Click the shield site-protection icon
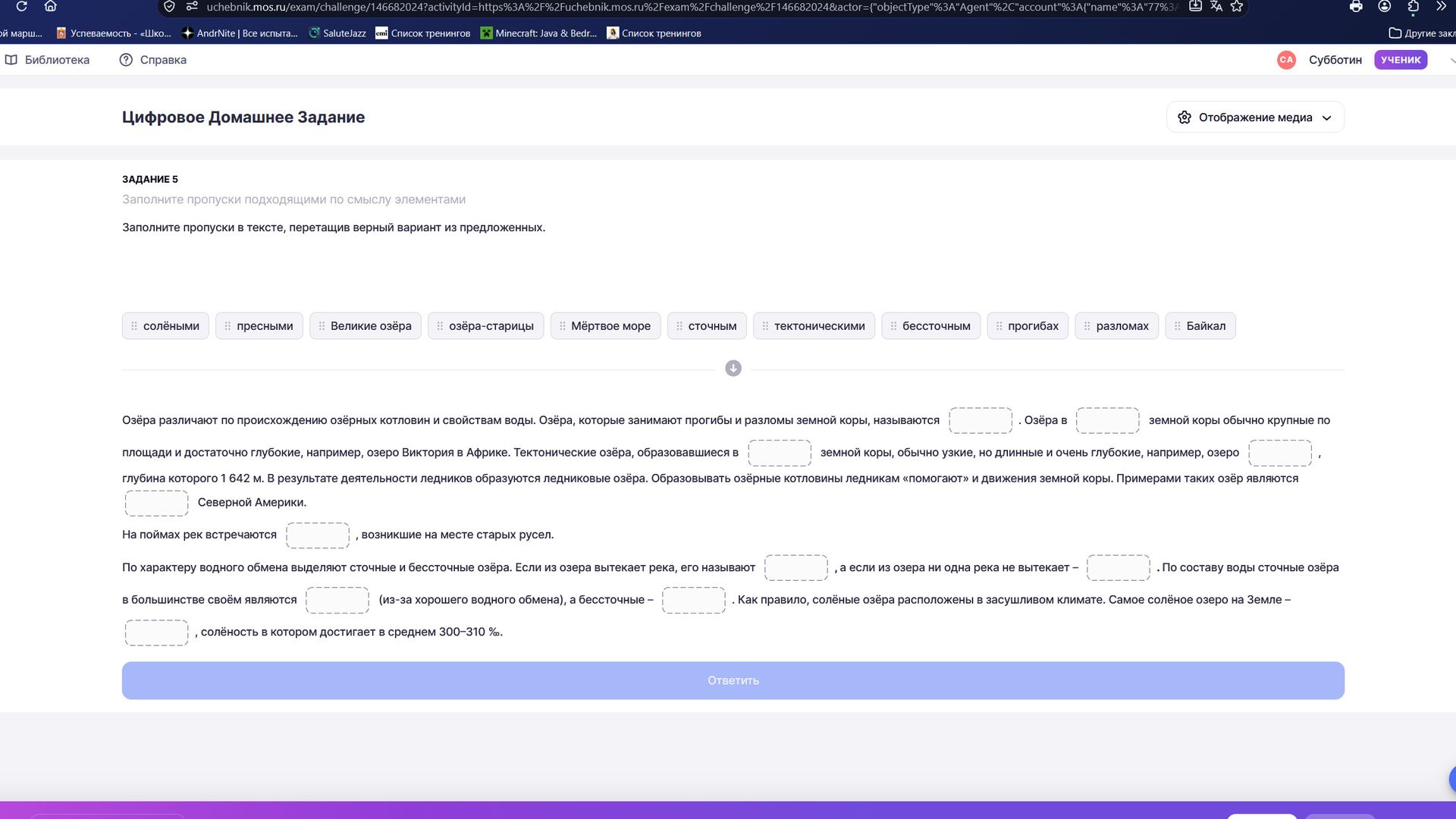This screenshot has width=1456, height=819. click(170, 6)
